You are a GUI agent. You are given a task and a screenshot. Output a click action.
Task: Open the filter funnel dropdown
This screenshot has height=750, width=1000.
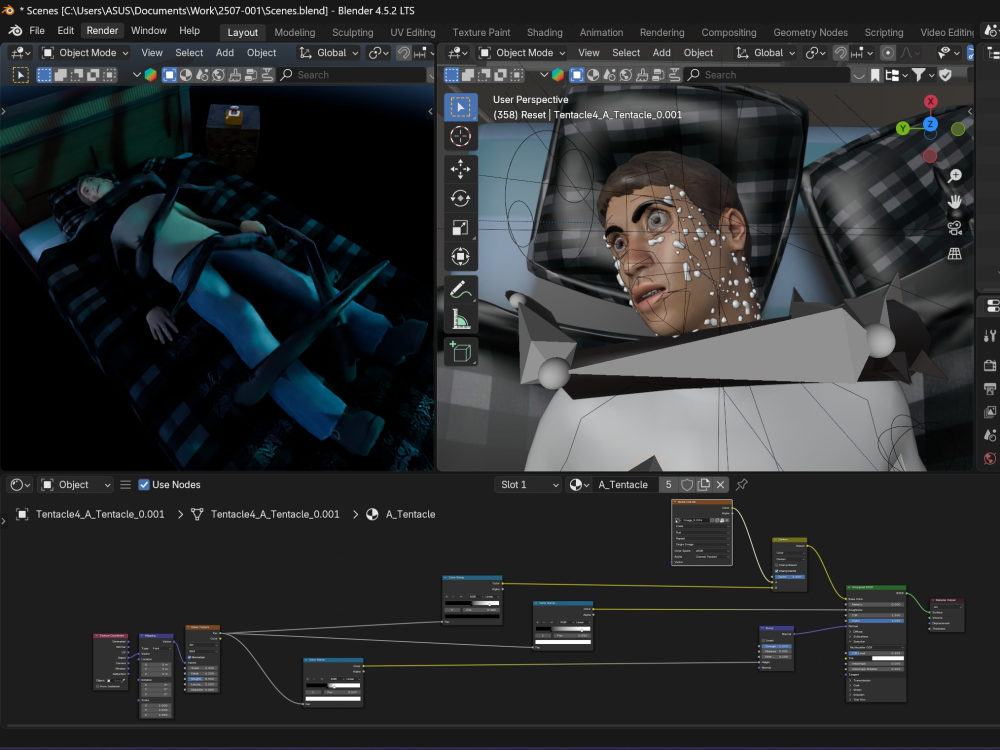pos(923,75)
